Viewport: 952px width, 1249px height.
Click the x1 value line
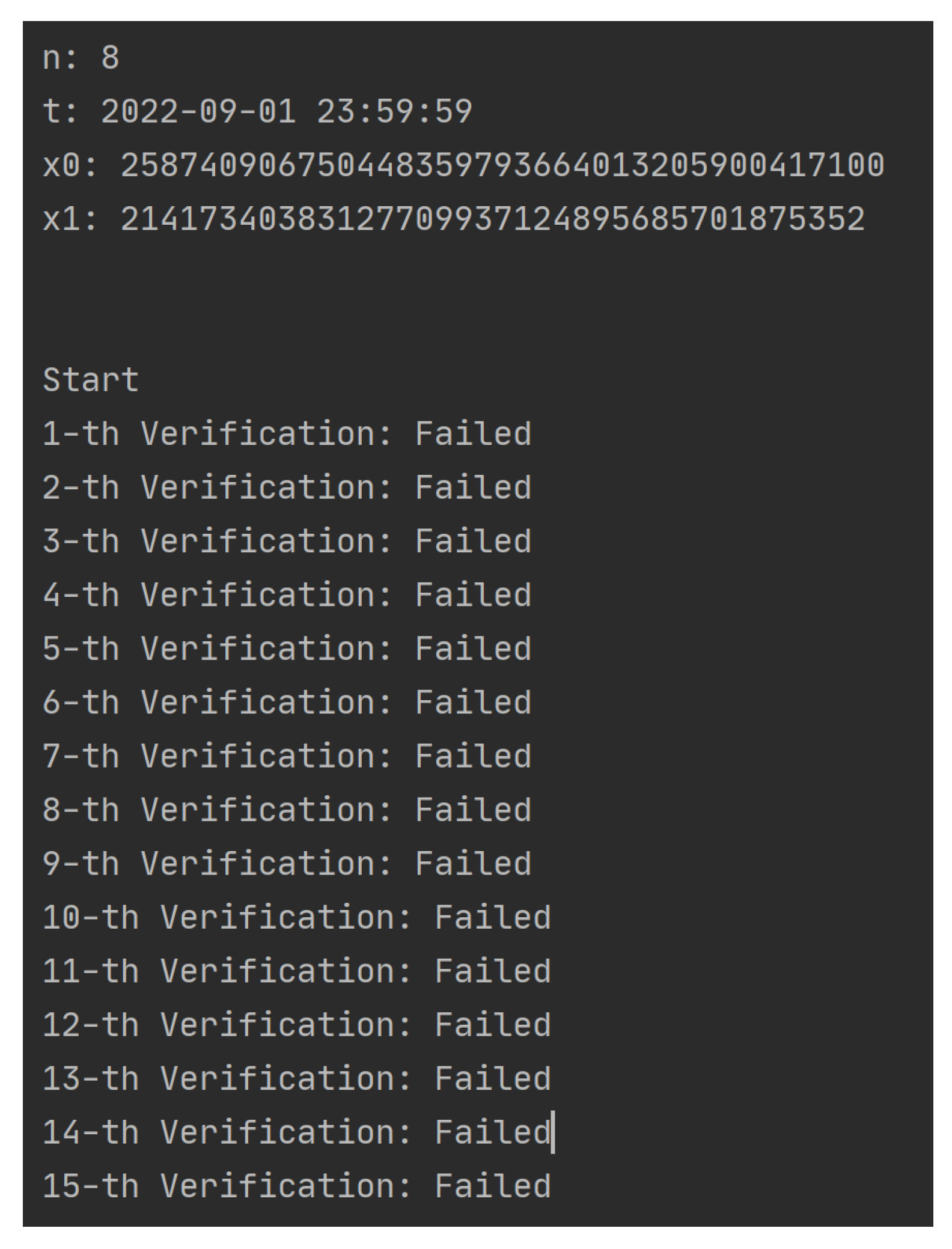click(453, 219)
